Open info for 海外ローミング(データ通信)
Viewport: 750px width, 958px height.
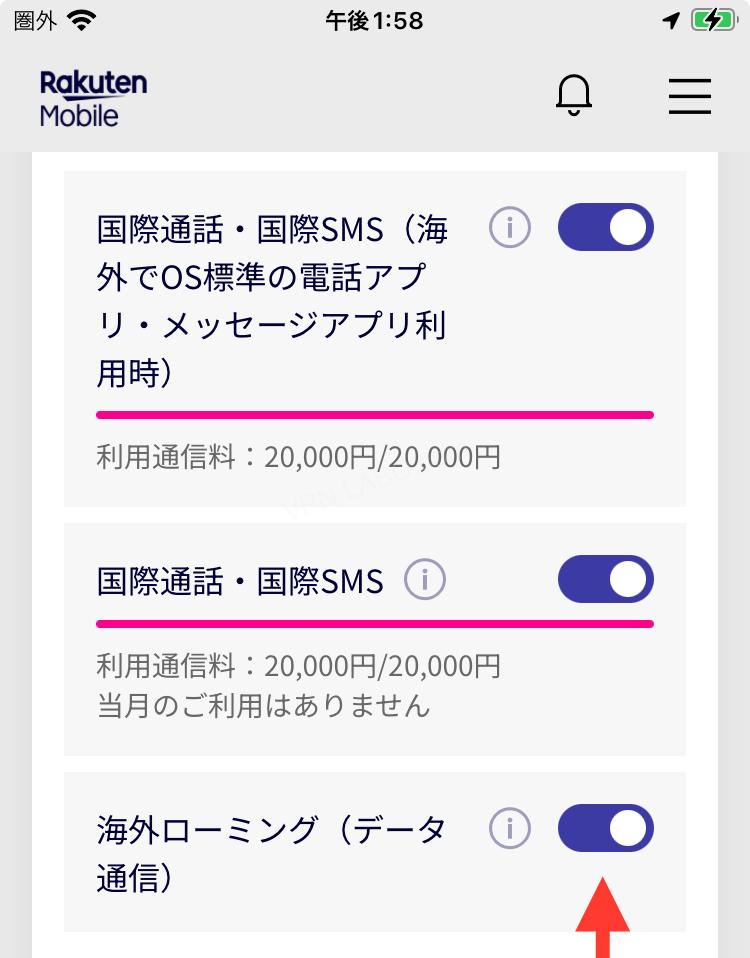[x=510, y=828]
